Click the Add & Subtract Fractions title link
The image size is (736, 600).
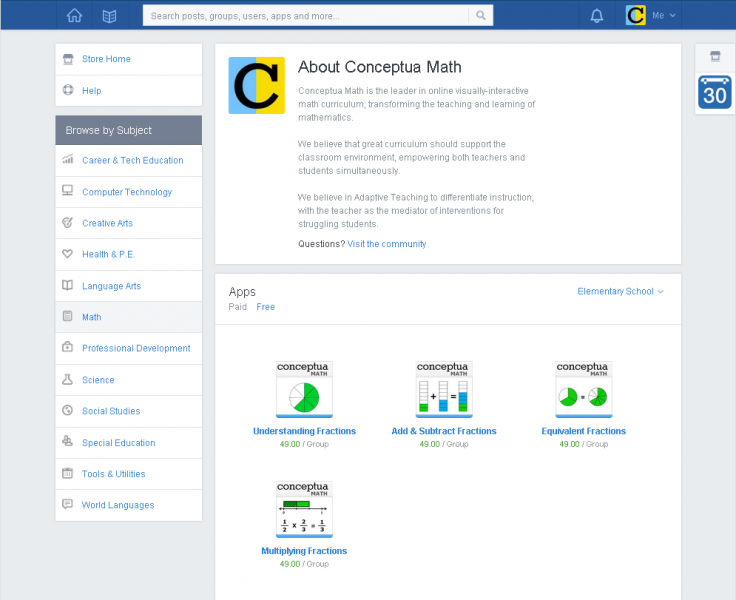[444, 431]
